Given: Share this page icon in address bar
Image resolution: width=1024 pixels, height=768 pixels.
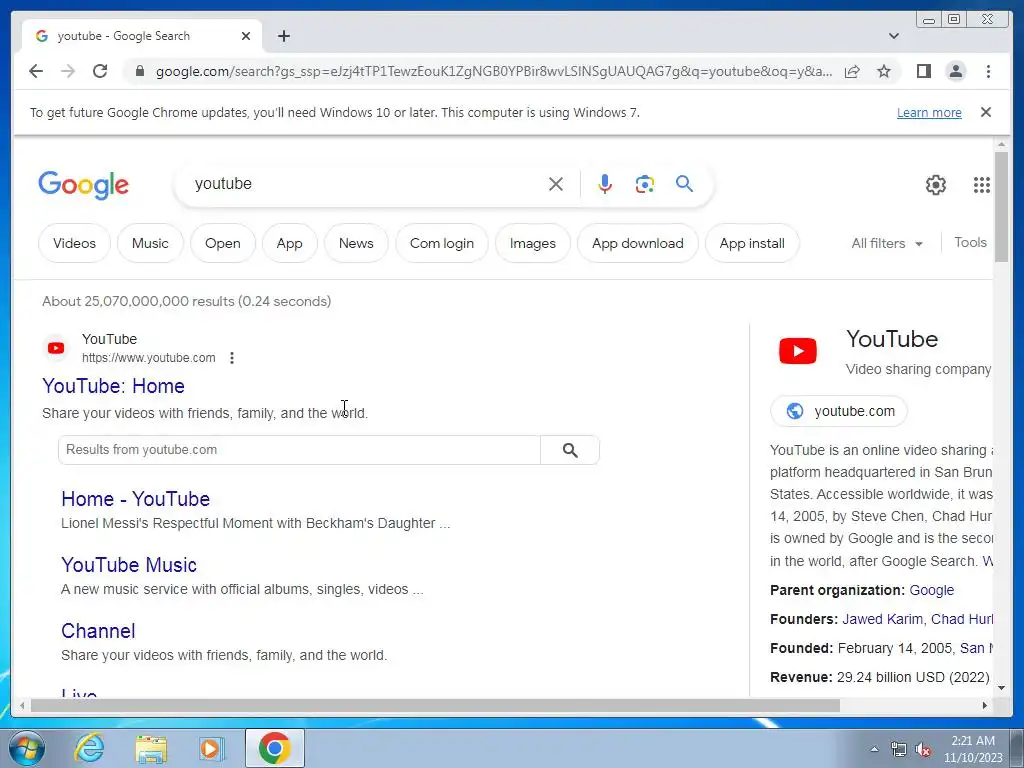Looking at the screenshot, I should 852,71.
